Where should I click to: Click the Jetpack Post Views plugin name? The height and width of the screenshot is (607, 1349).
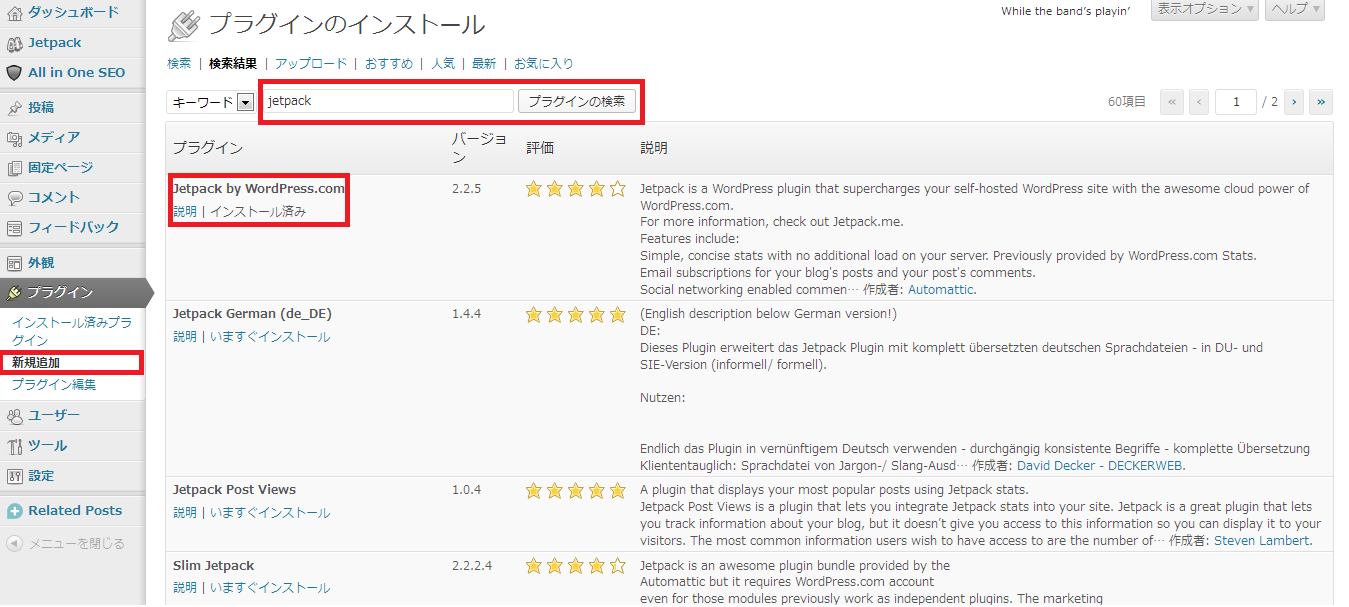(234, 490)
